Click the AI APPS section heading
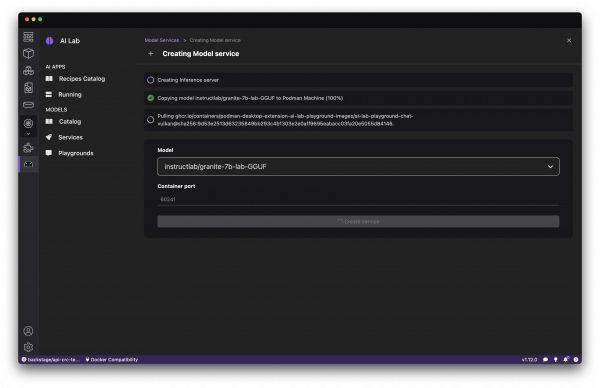Viewport: 600px width, 388px height. [x=55, y=67]
